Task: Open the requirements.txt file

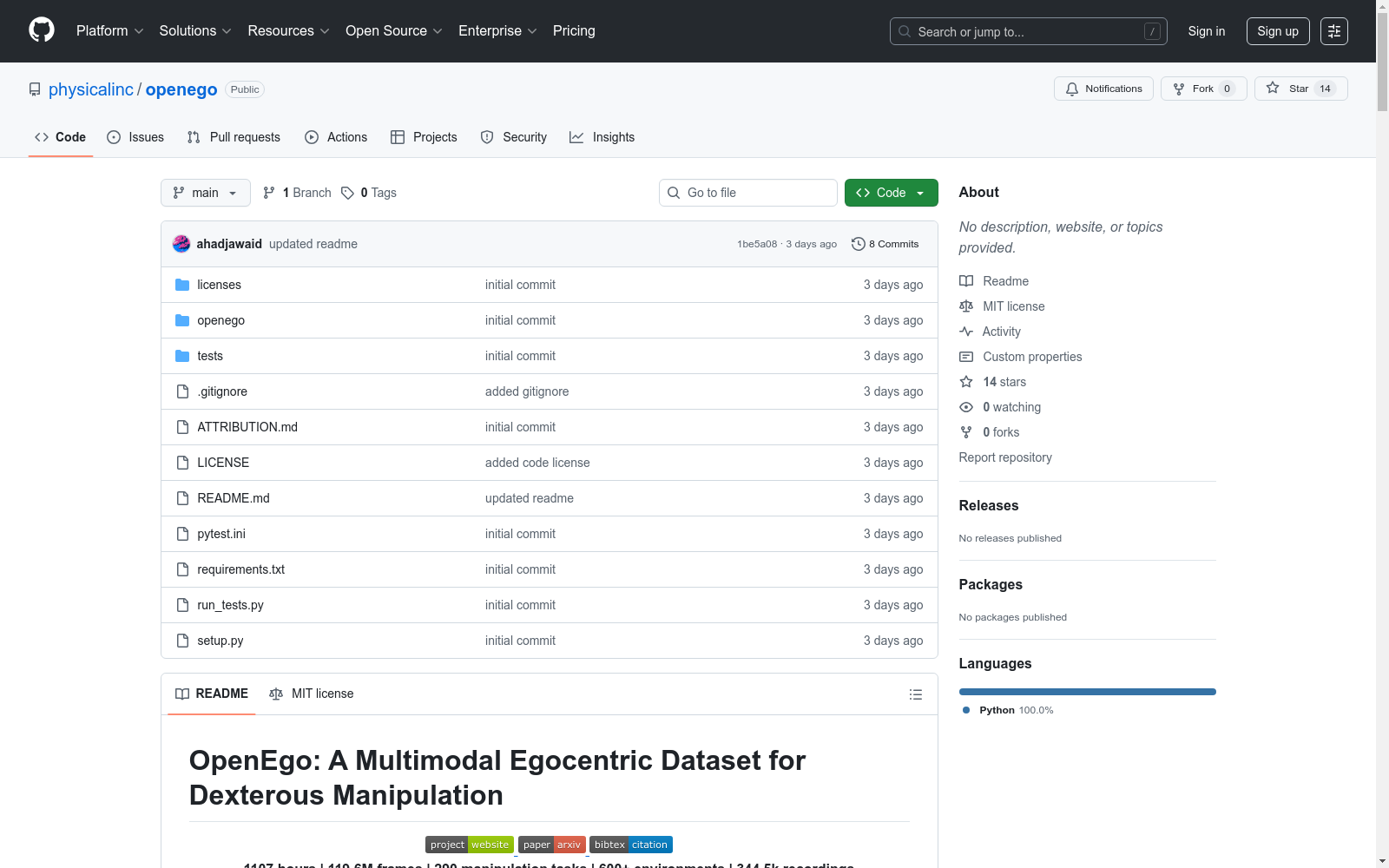Action: point(241,569)
